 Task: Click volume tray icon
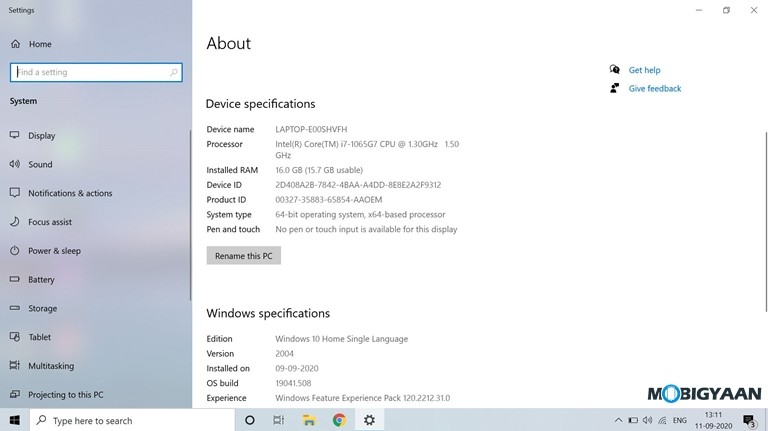click(648, 420)
